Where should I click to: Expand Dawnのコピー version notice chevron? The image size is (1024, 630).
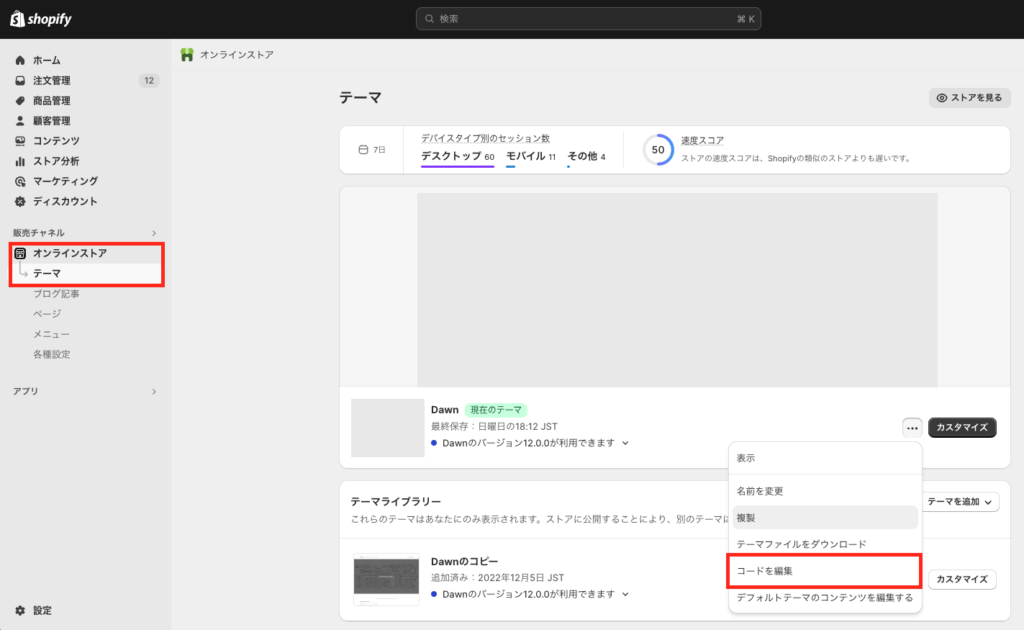click(626, 595)
